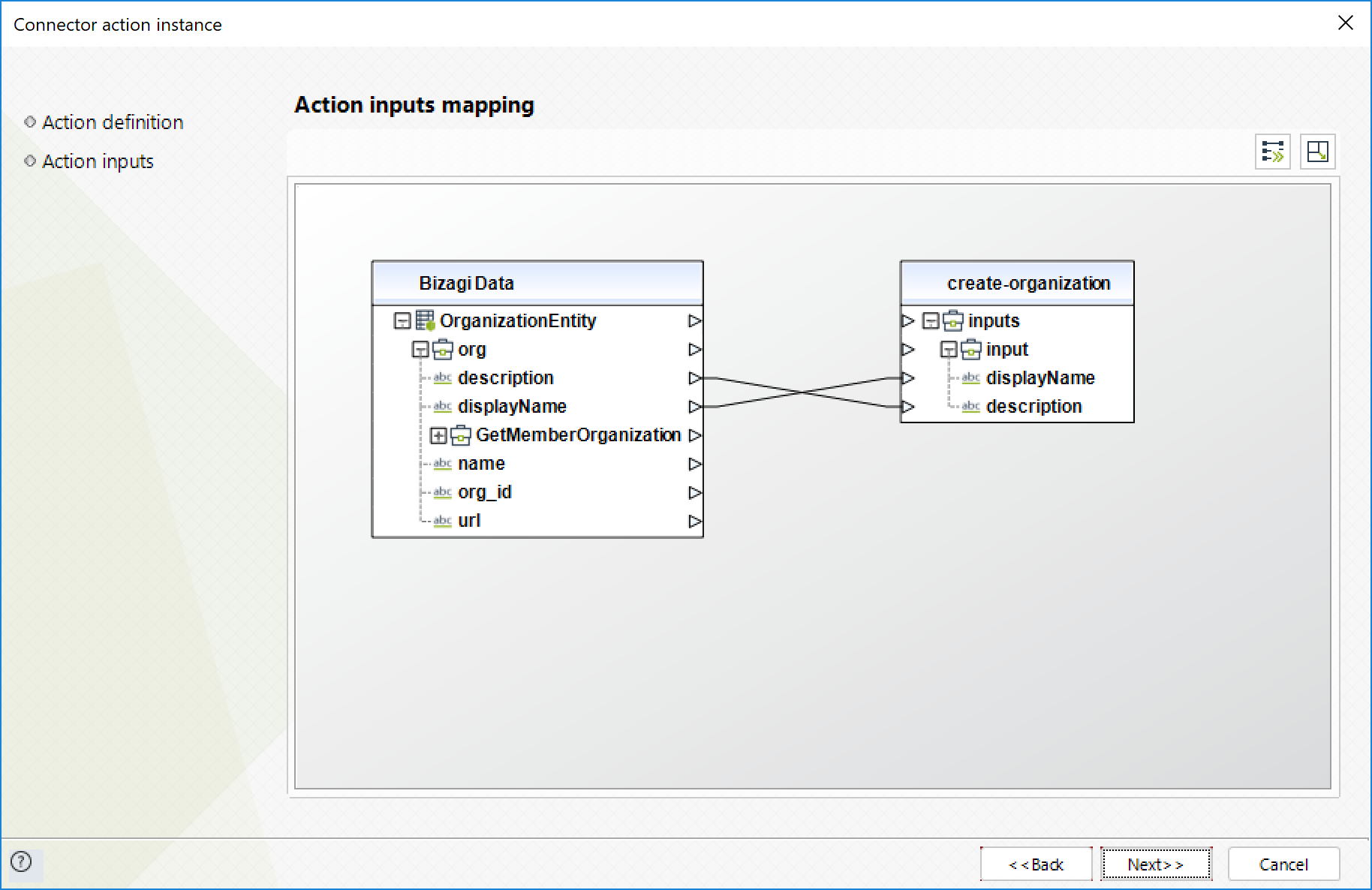Click output connector arrow of GetMemberOrganization
This screenshot has height=890, width=1372.
coord(695,435)
